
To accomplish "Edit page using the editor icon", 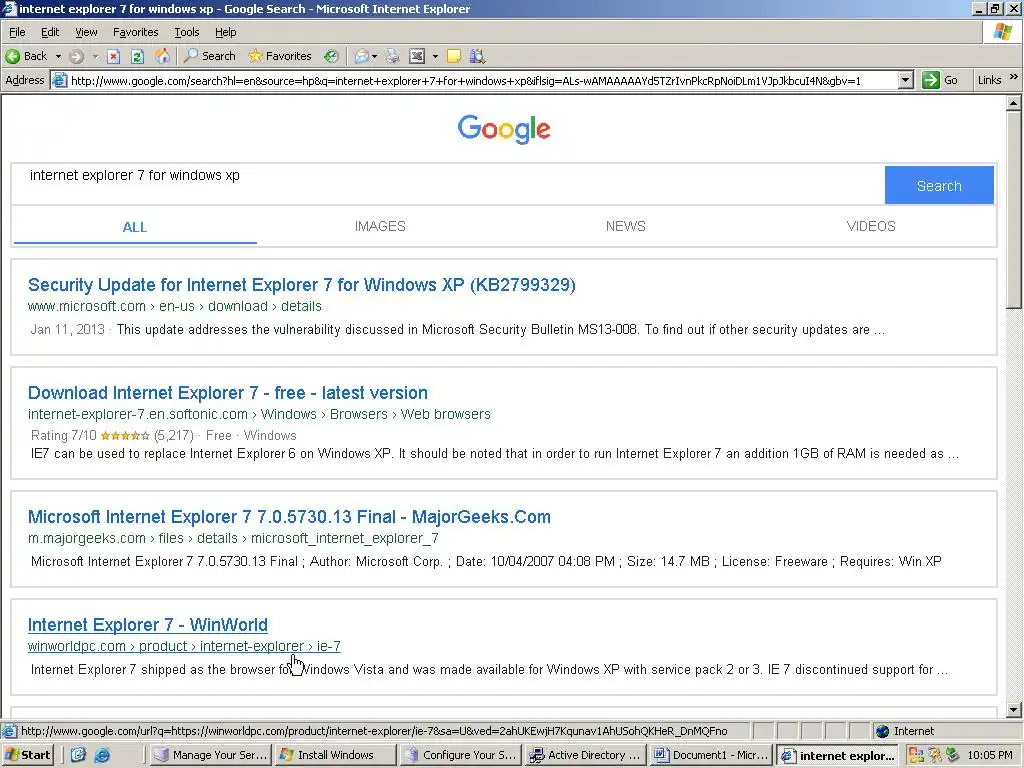I will (417, 57).
